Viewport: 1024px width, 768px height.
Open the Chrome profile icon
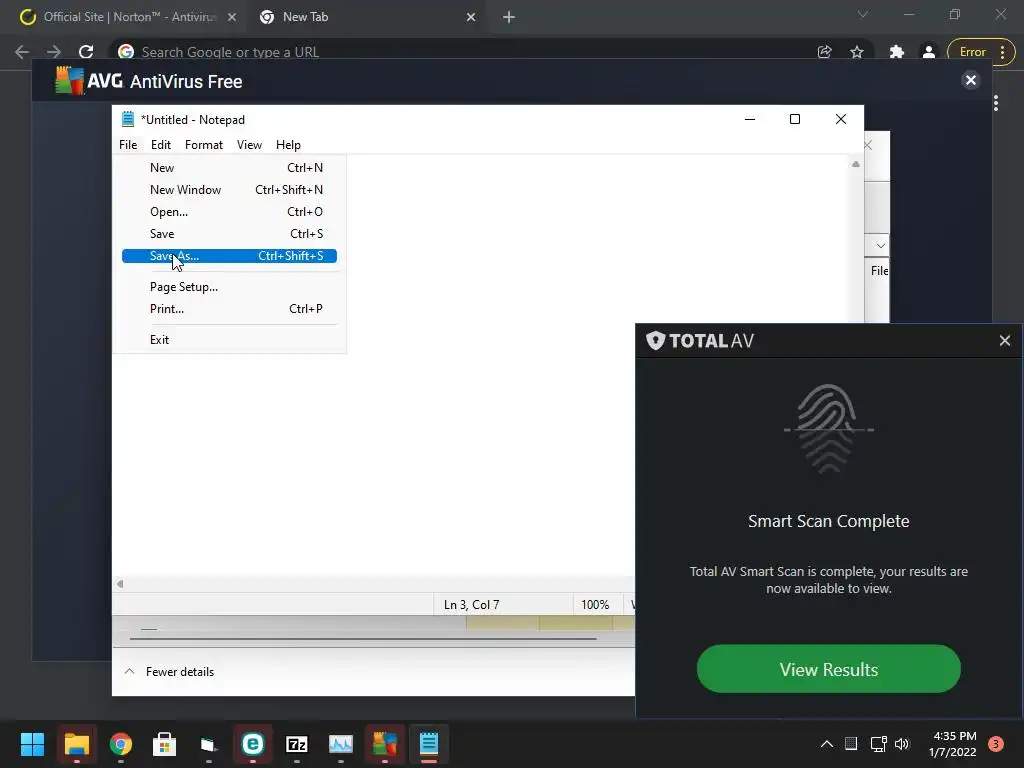tap(929, 52)
